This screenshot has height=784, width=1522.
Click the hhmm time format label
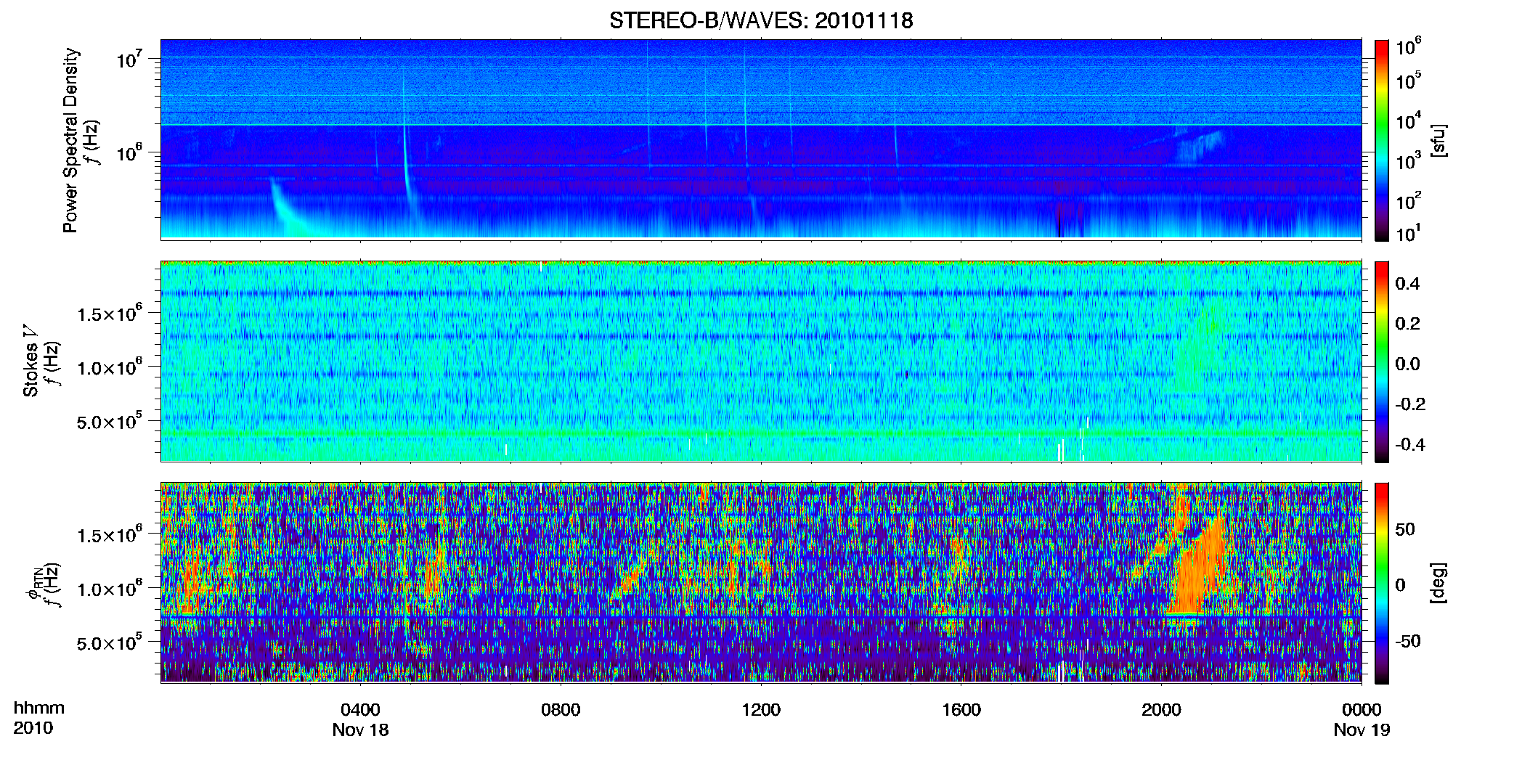[39, 708]
